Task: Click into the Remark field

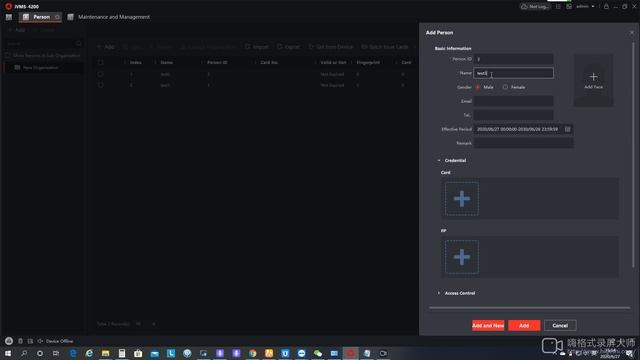Action: (x=523, y=143)
